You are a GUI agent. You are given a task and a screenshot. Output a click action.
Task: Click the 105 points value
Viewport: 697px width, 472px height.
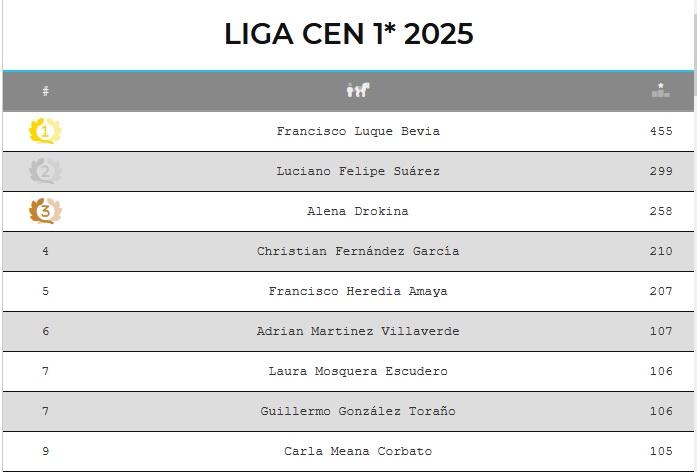click(x=660, y=451)
